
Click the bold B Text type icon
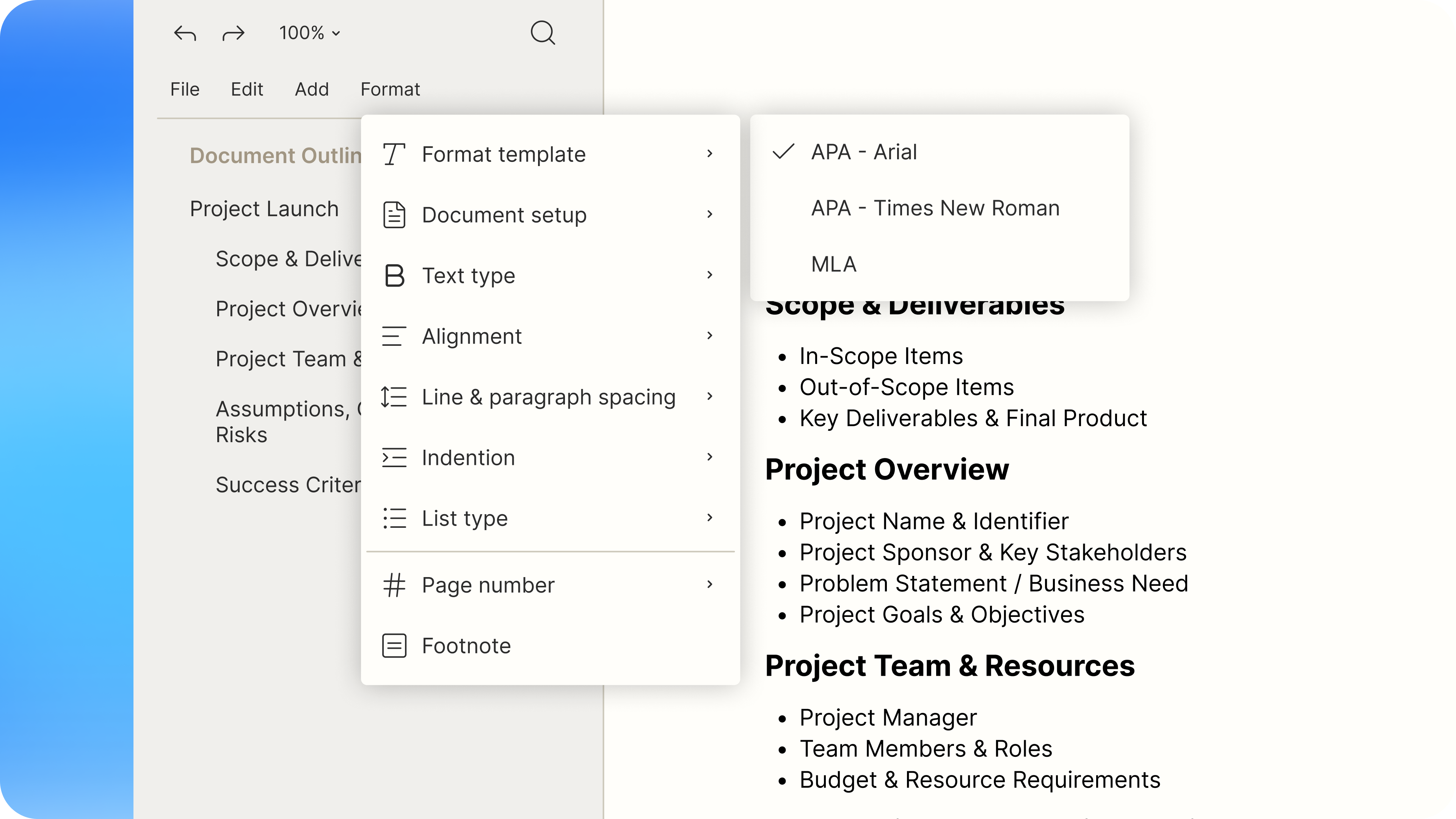point(394,276)
